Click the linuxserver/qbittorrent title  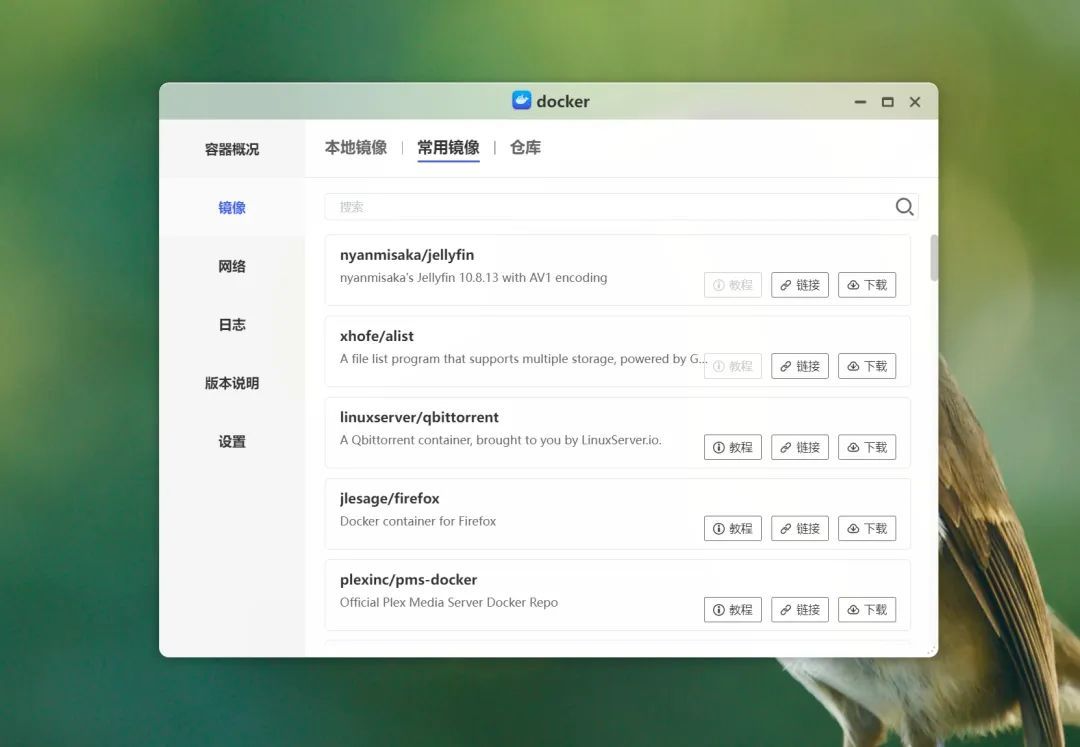click(x=419, y=417)
